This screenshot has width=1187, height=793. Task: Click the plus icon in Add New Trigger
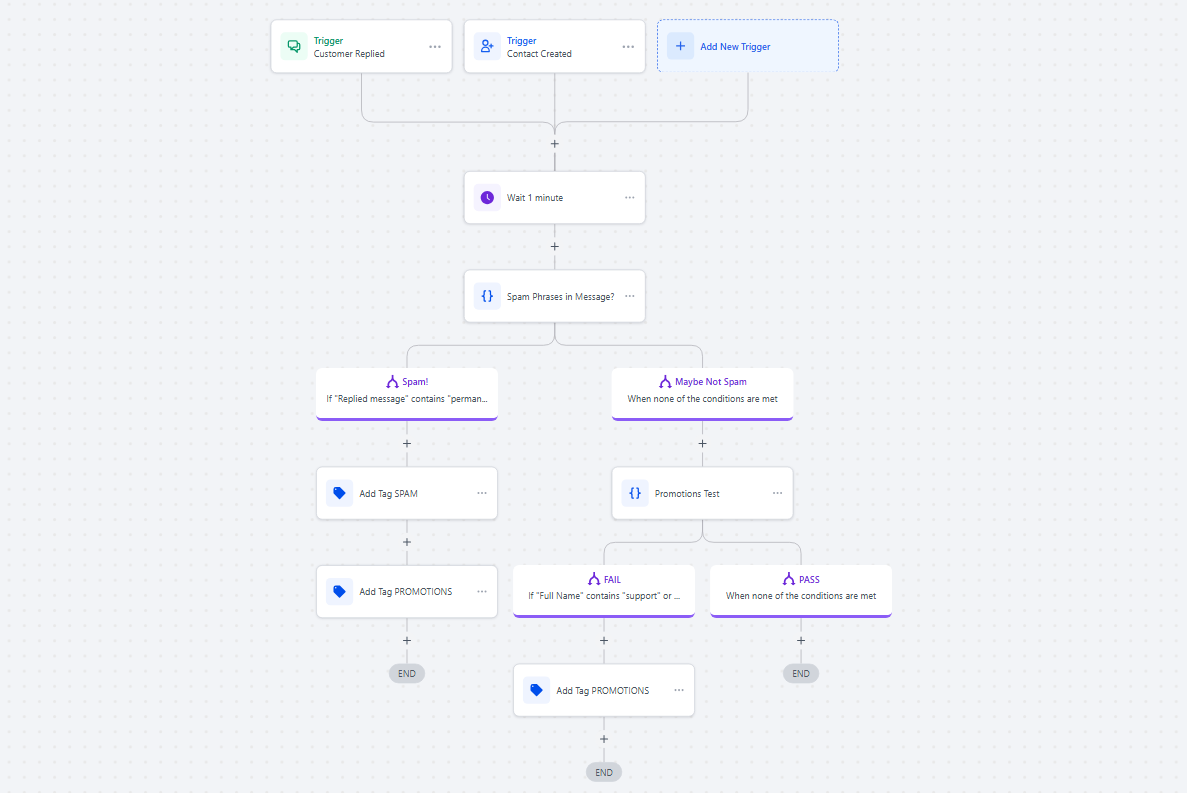coord(681,46)
